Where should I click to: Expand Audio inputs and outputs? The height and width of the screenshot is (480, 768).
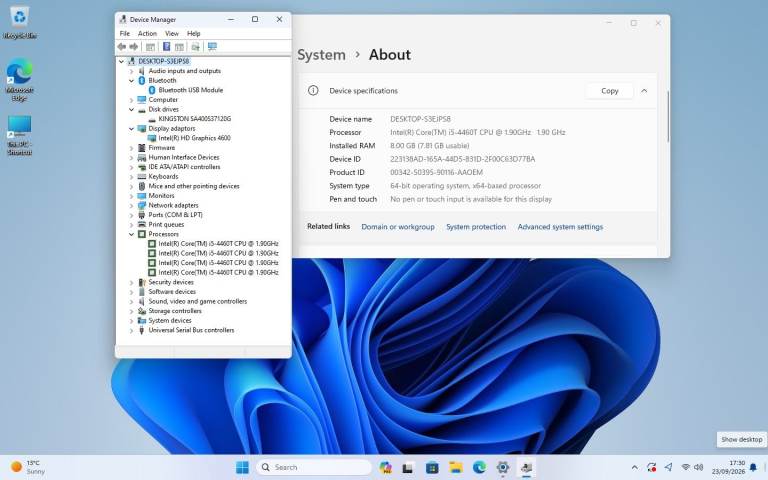tap(131, 71)
